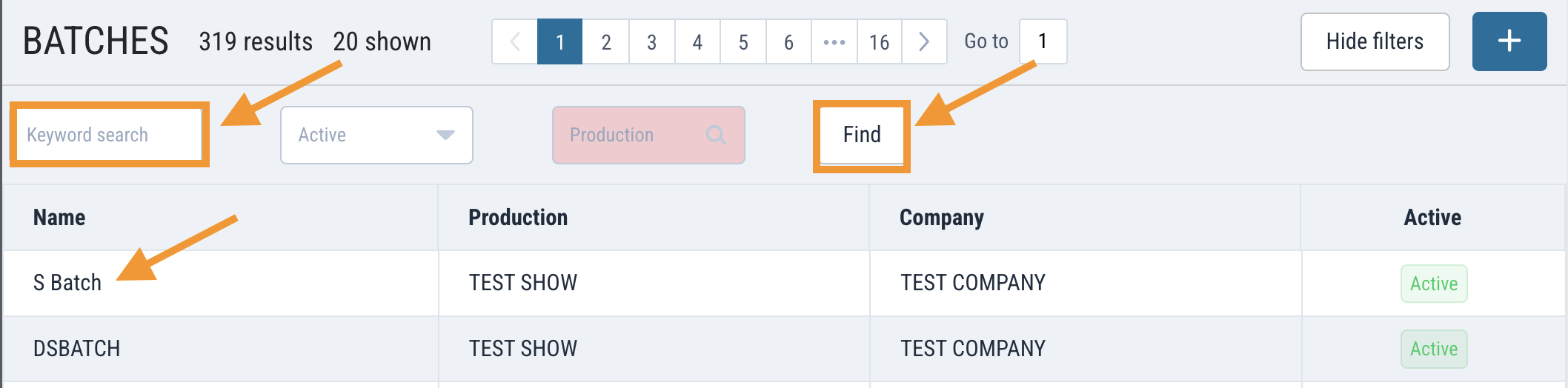1568x388 pixels.
Task: Jump to page 3
Action: pos(652,42)
